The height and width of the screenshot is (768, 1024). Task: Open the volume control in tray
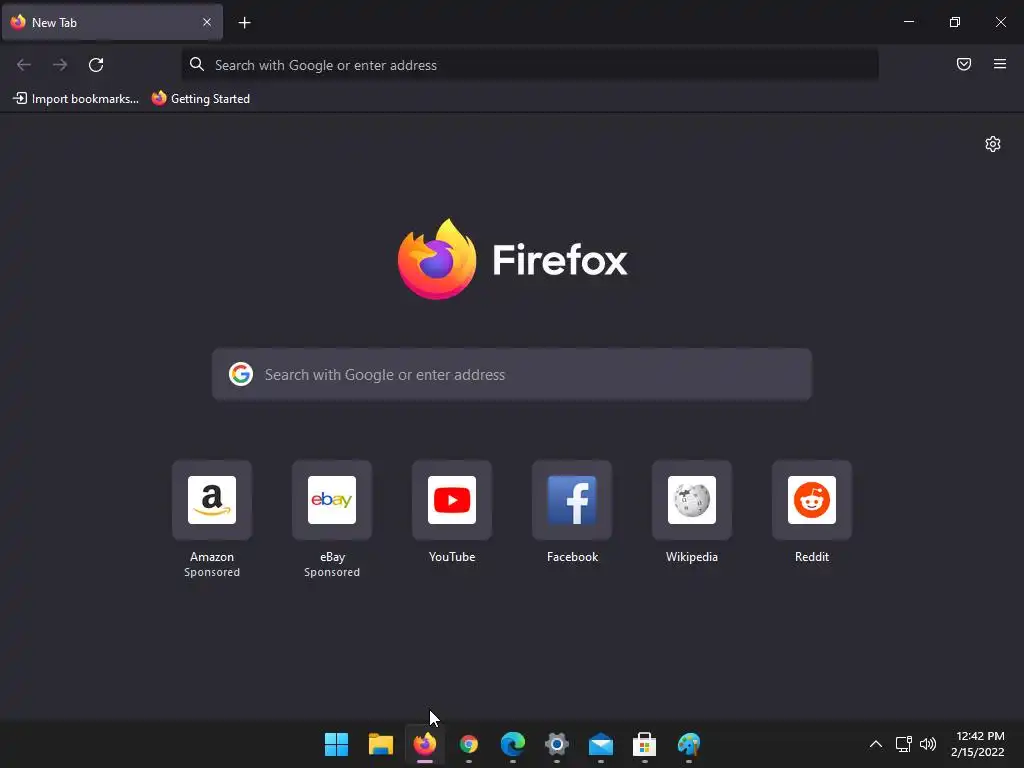click(927, 744)
